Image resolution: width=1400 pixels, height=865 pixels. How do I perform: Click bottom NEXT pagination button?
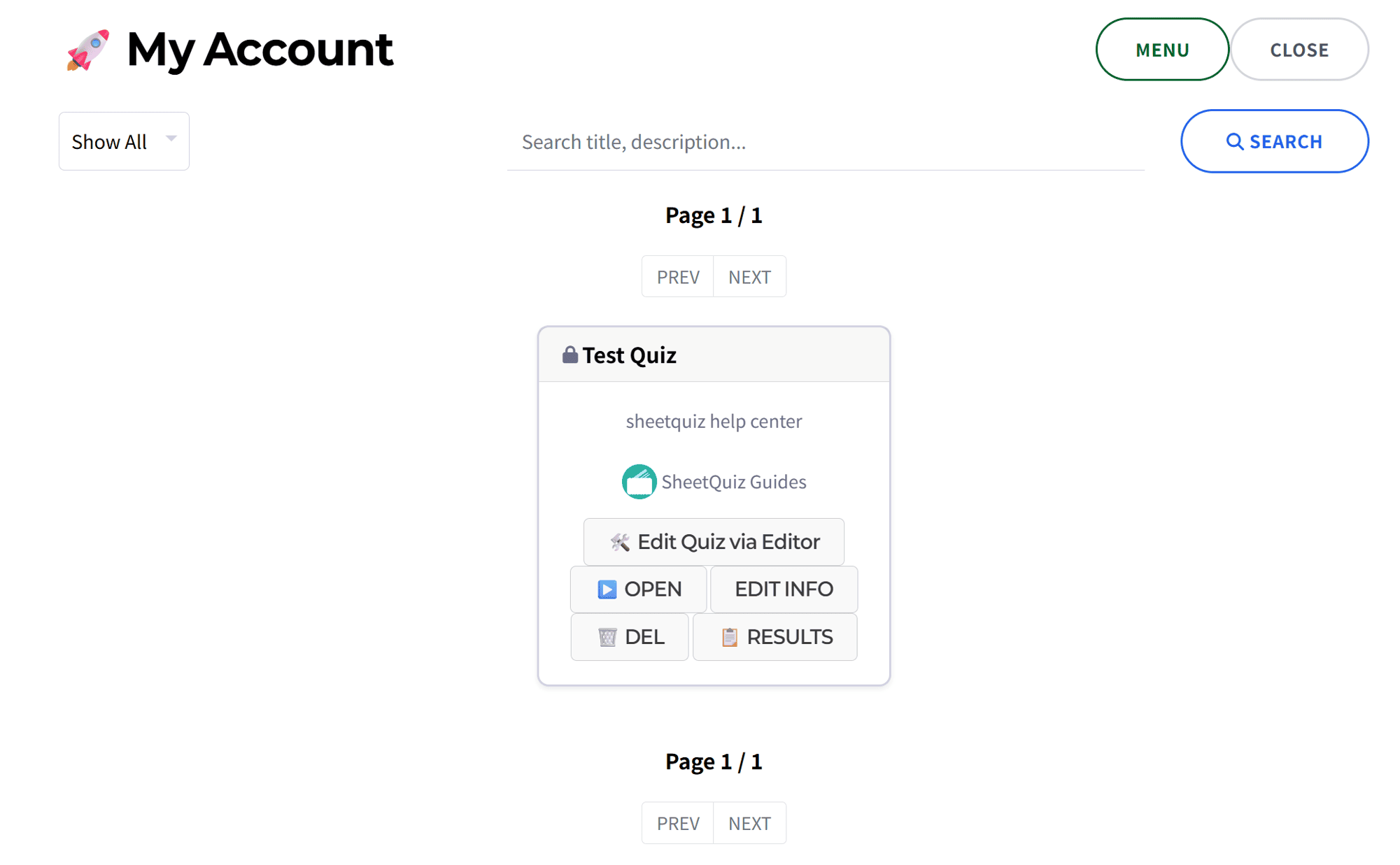(749, 823)
